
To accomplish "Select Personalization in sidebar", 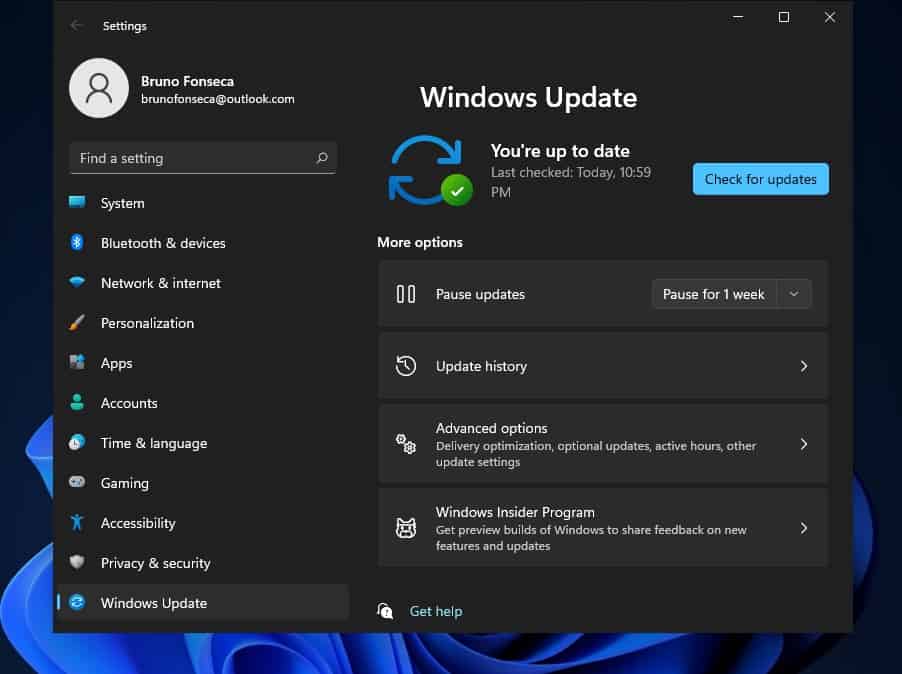I will pos(203,323).
